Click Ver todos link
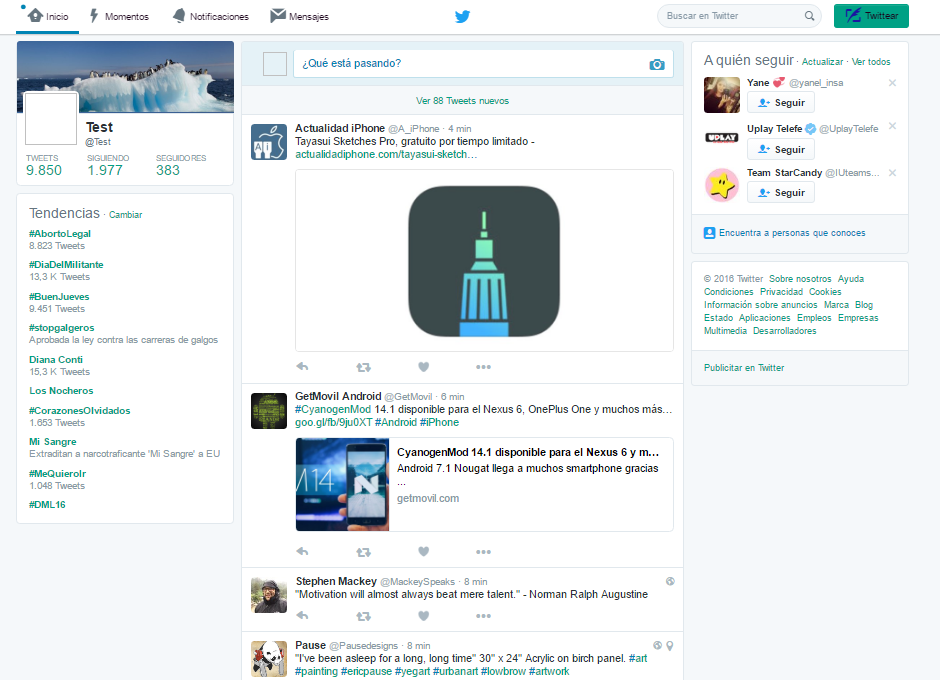Image resolution: width=940 pixels, height=680 pixels. [871, 62]
